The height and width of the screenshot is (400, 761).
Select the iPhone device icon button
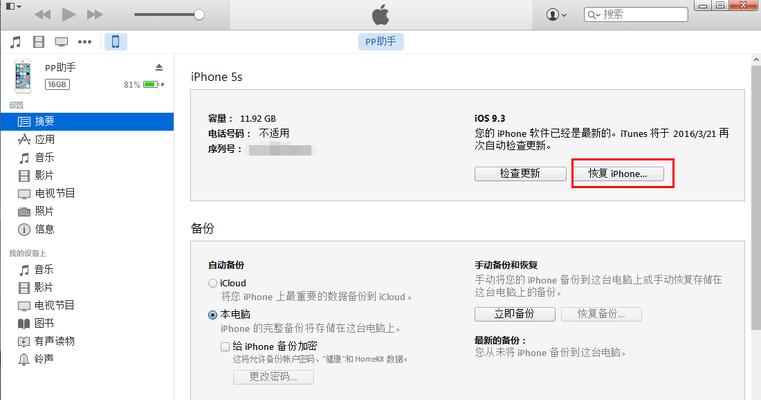(x=116, y=42)
